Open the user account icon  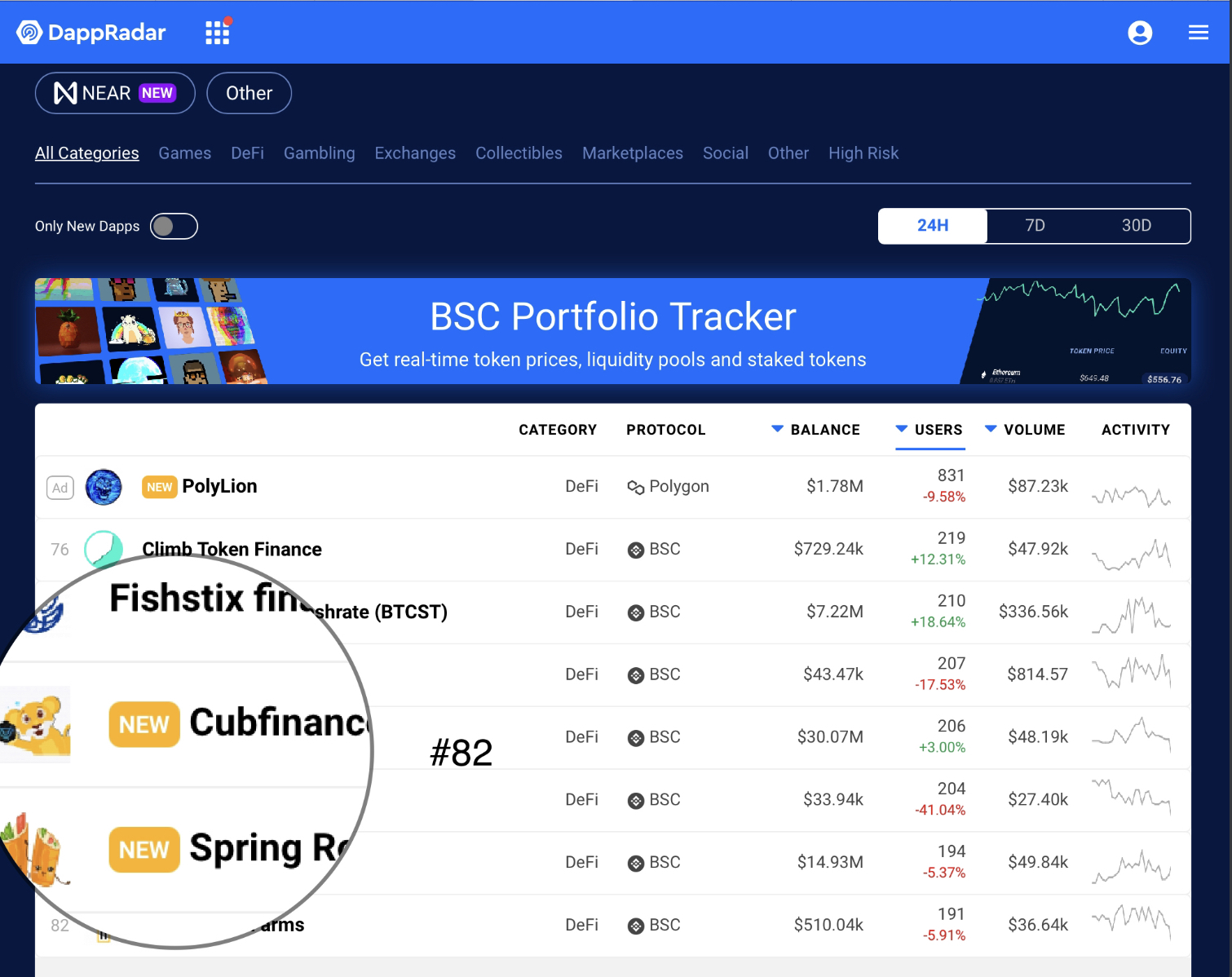click(x=1140, y=33)
